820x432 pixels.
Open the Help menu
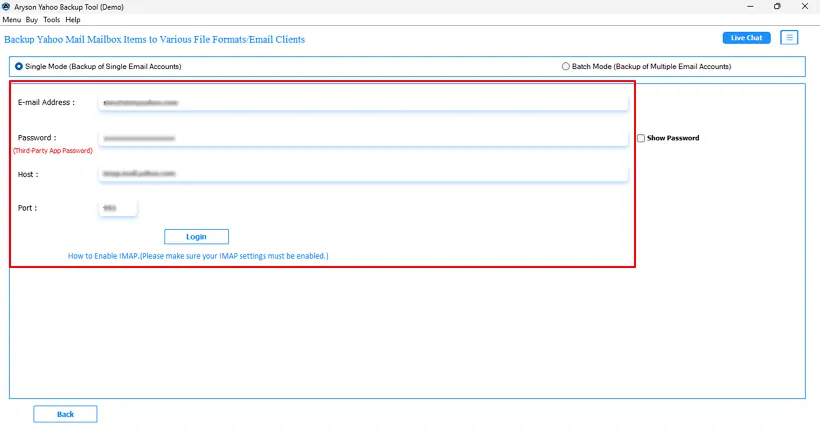(73, 20)
